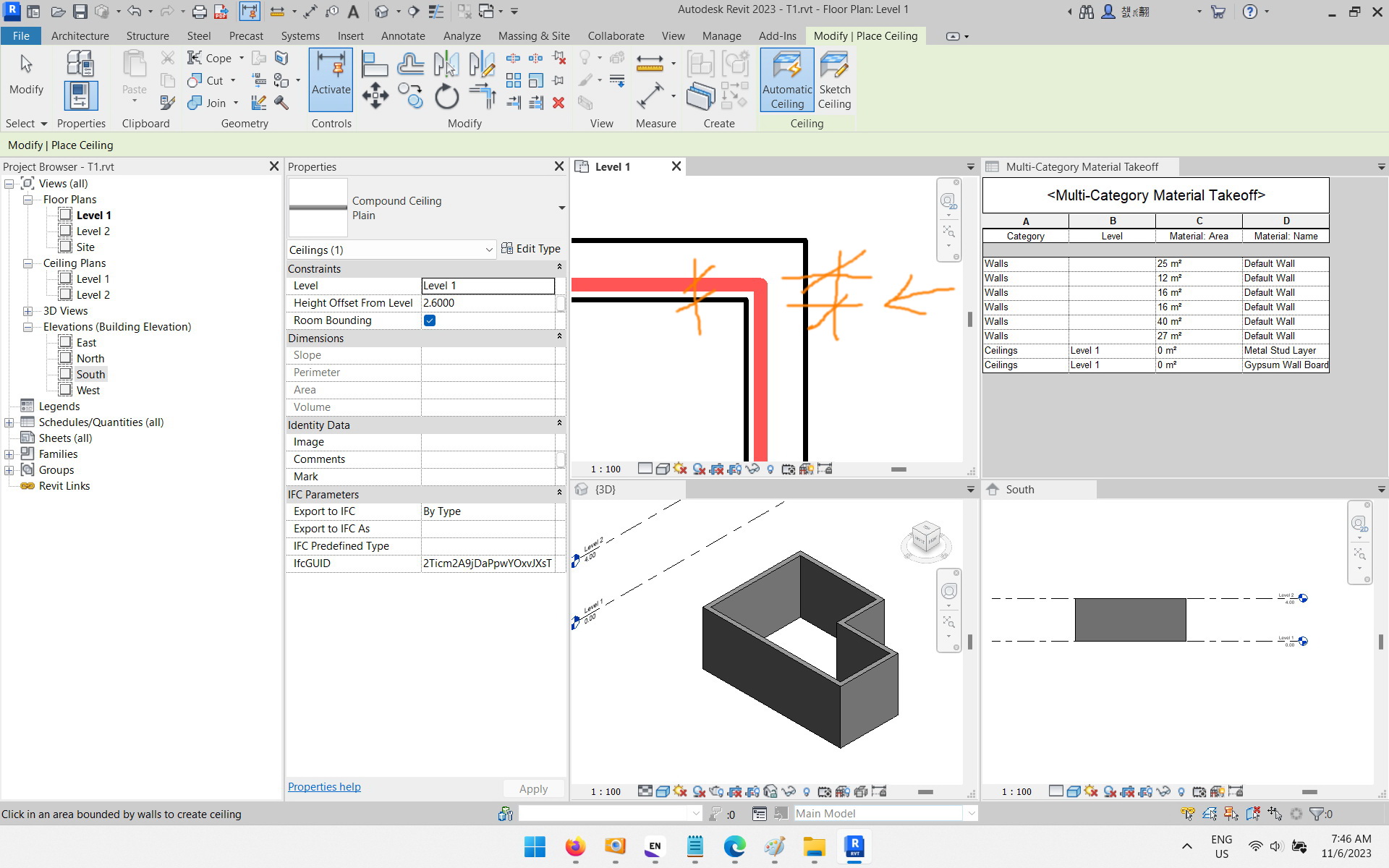Select the Rotate tool in Modify panel
The image size is (1389, 868).
pyautogui.click(x=446, y=95)
